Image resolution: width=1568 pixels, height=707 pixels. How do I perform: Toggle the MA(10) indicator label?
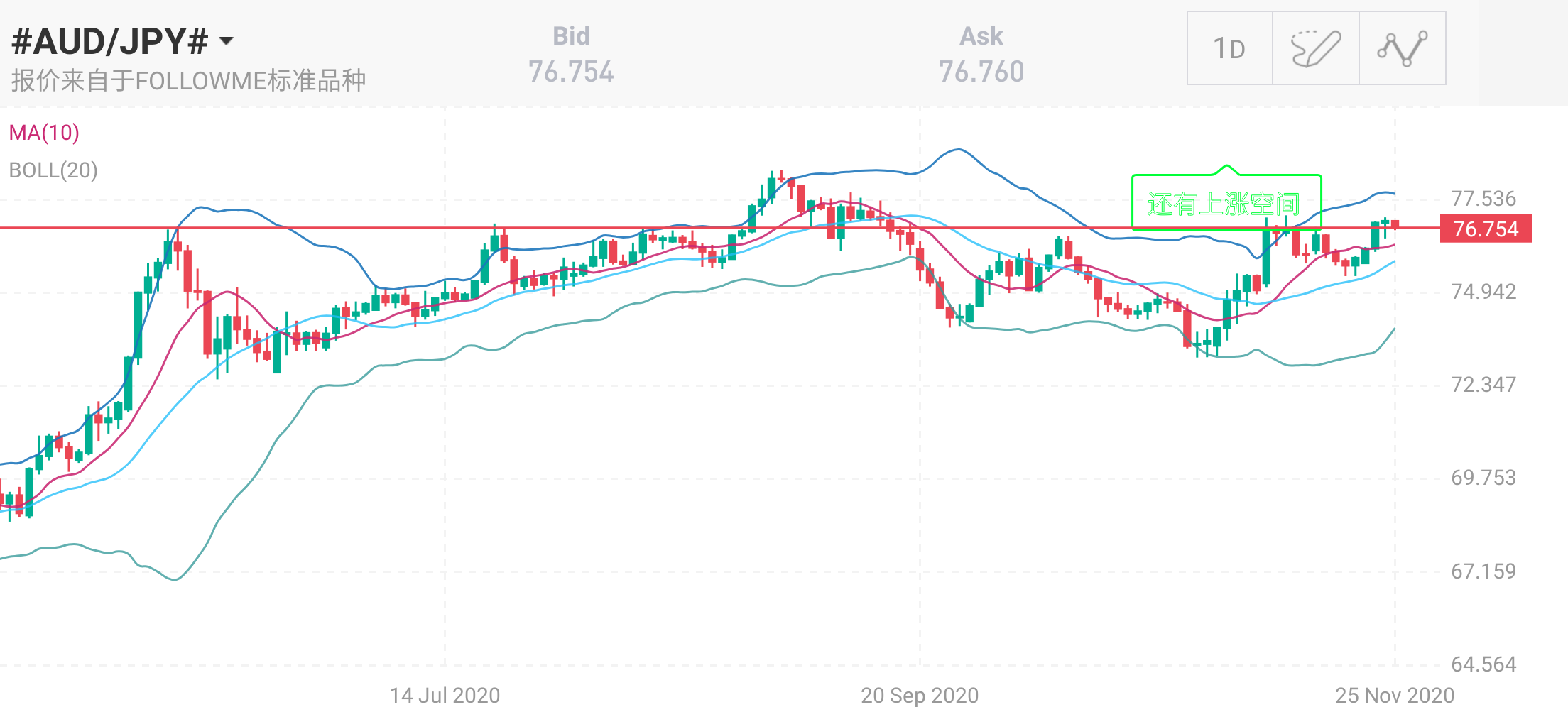click(x=44, y=133)
